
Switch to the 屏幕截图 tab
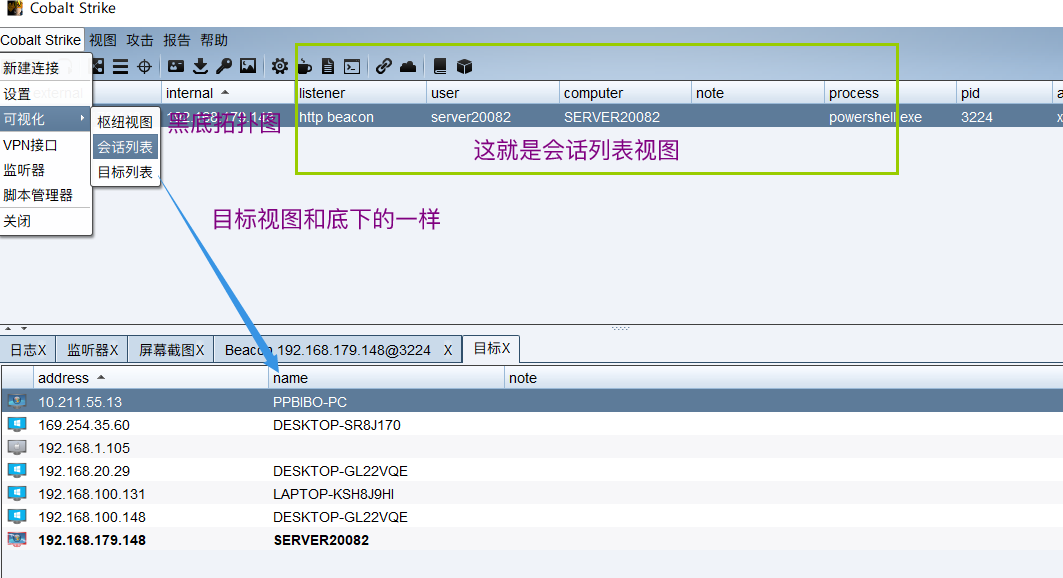171,350
